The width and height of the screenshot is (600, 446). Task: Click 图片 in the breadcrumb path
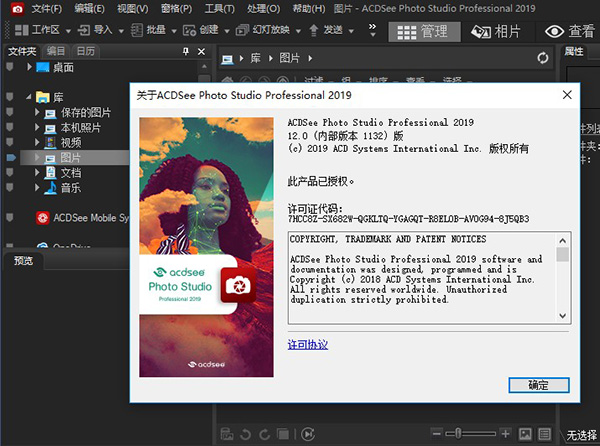[289, 58]
